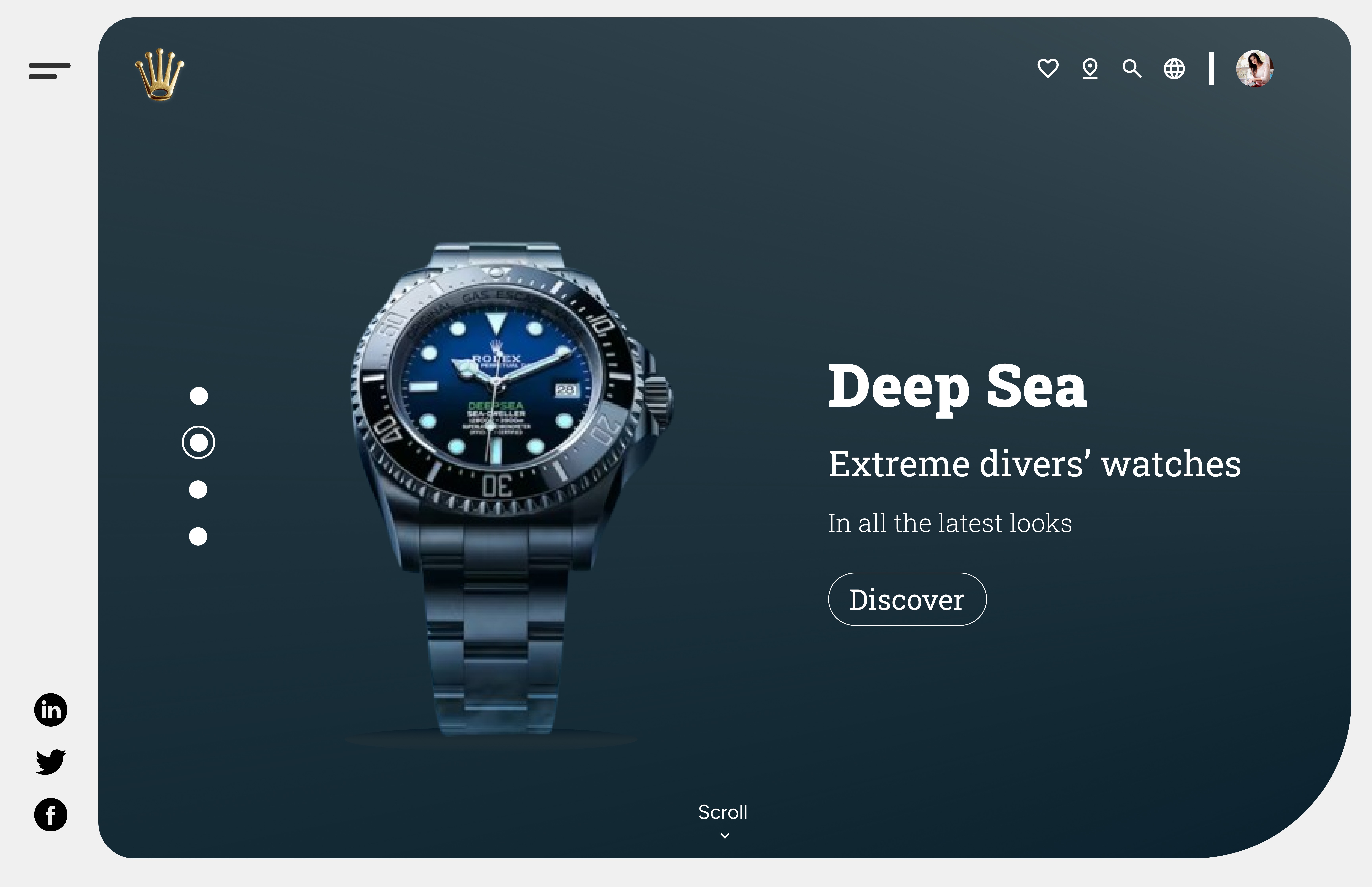The width and height of the screenshot is (1372, 887).
Task: Open the store locator pin icon
Action: (x=1090, y=68)
